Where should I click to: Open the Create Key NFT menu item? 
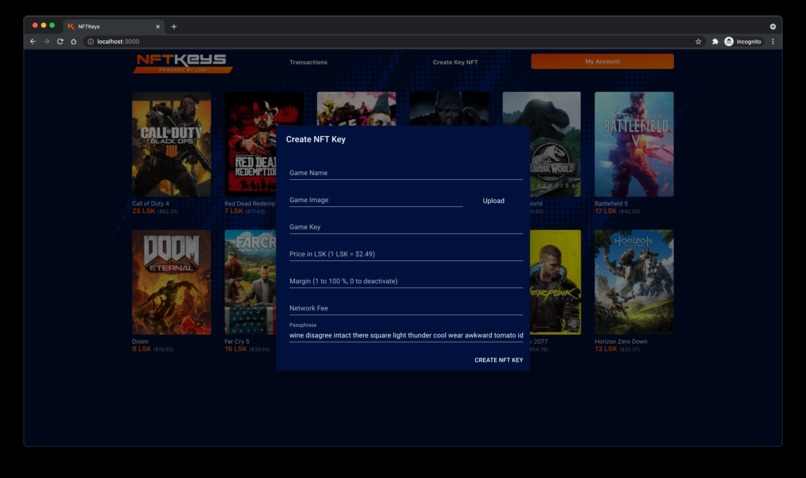click(455, 62)
